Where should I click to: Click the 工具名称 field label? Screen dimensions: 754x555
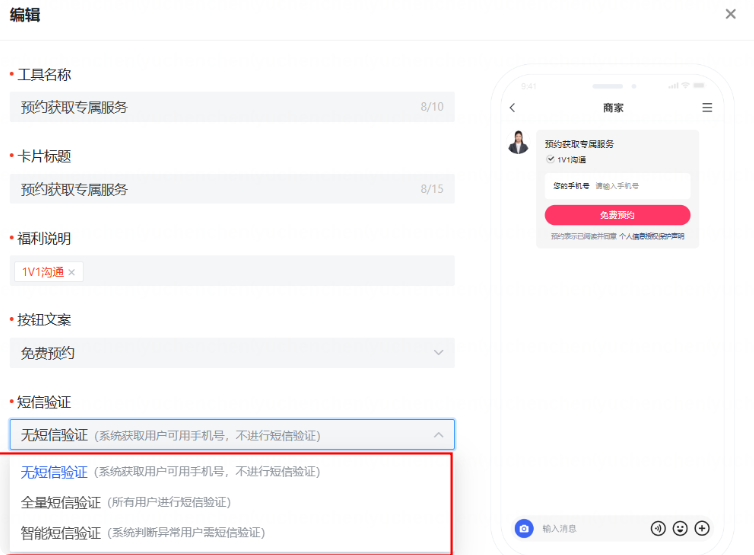point(44,75)
